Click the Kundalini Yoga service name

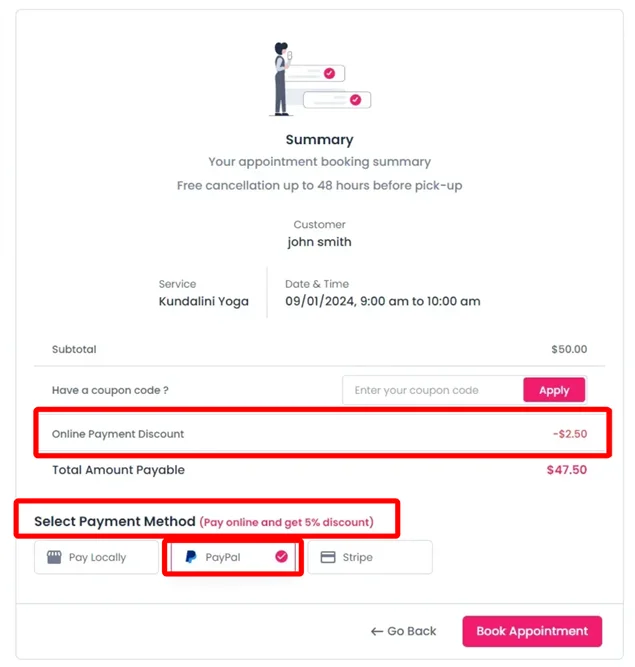click(x=203, y=301)
